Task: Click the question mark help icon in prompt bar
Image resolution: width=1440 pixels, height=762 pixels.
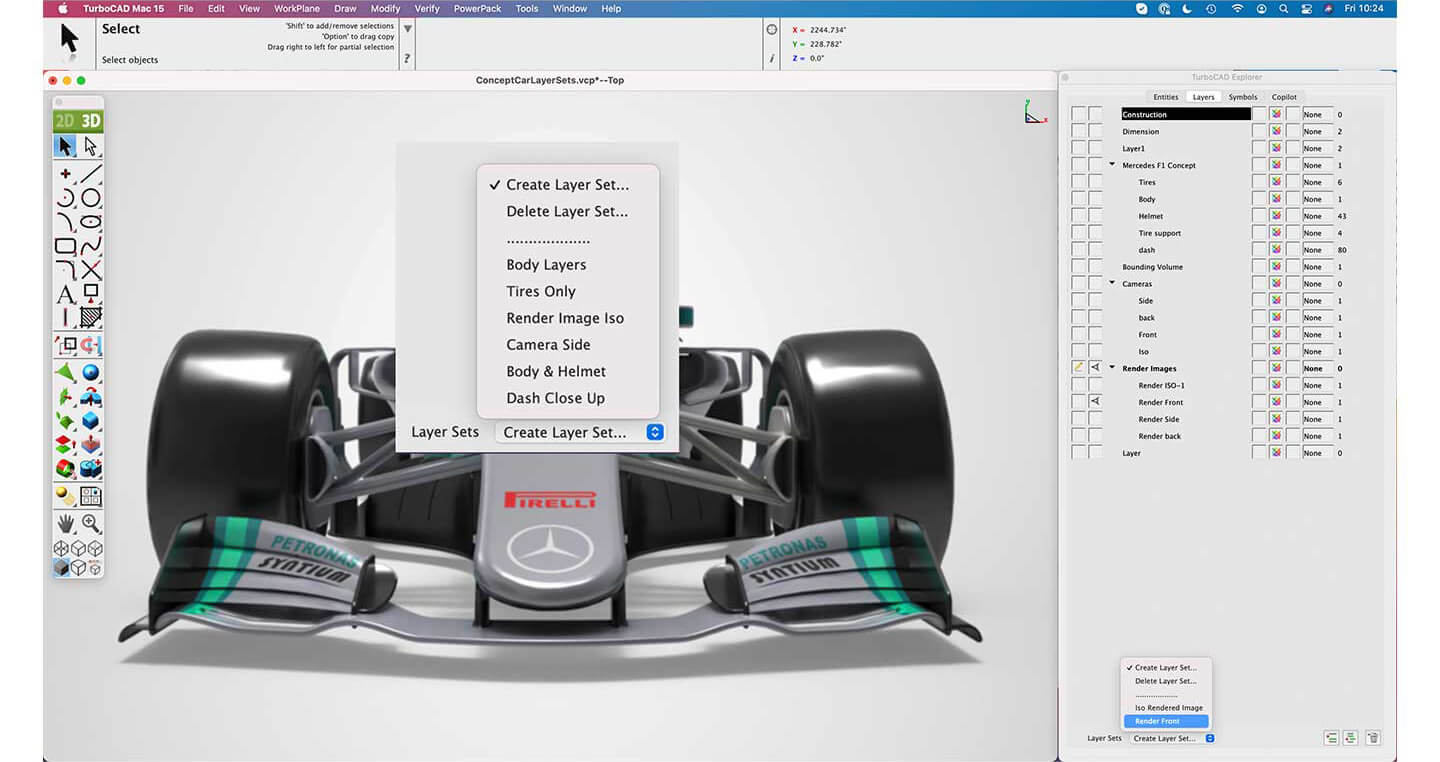Action: coord(407,59)
